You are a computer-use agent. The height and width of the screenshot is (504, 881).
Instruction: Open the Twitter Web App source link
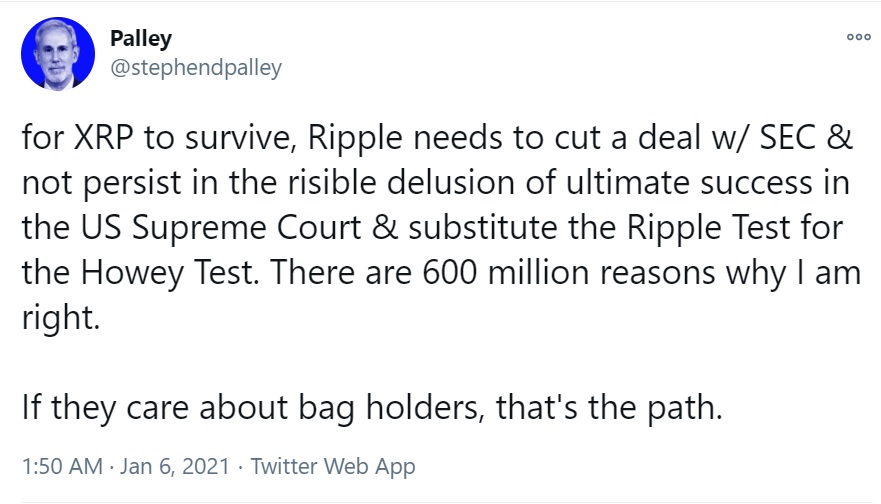click(333, 467)
